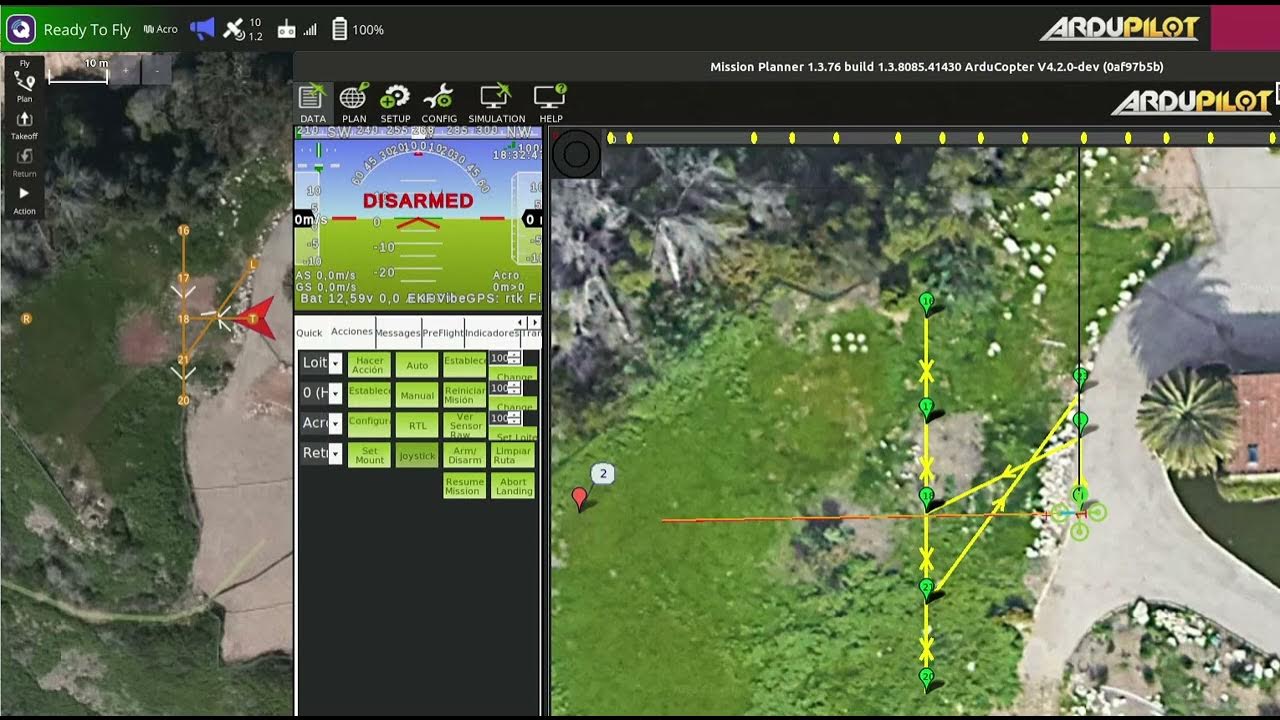Open Action menu in QGroundControl sidebar
The image size is (1280, 720).
pos(24,199)
